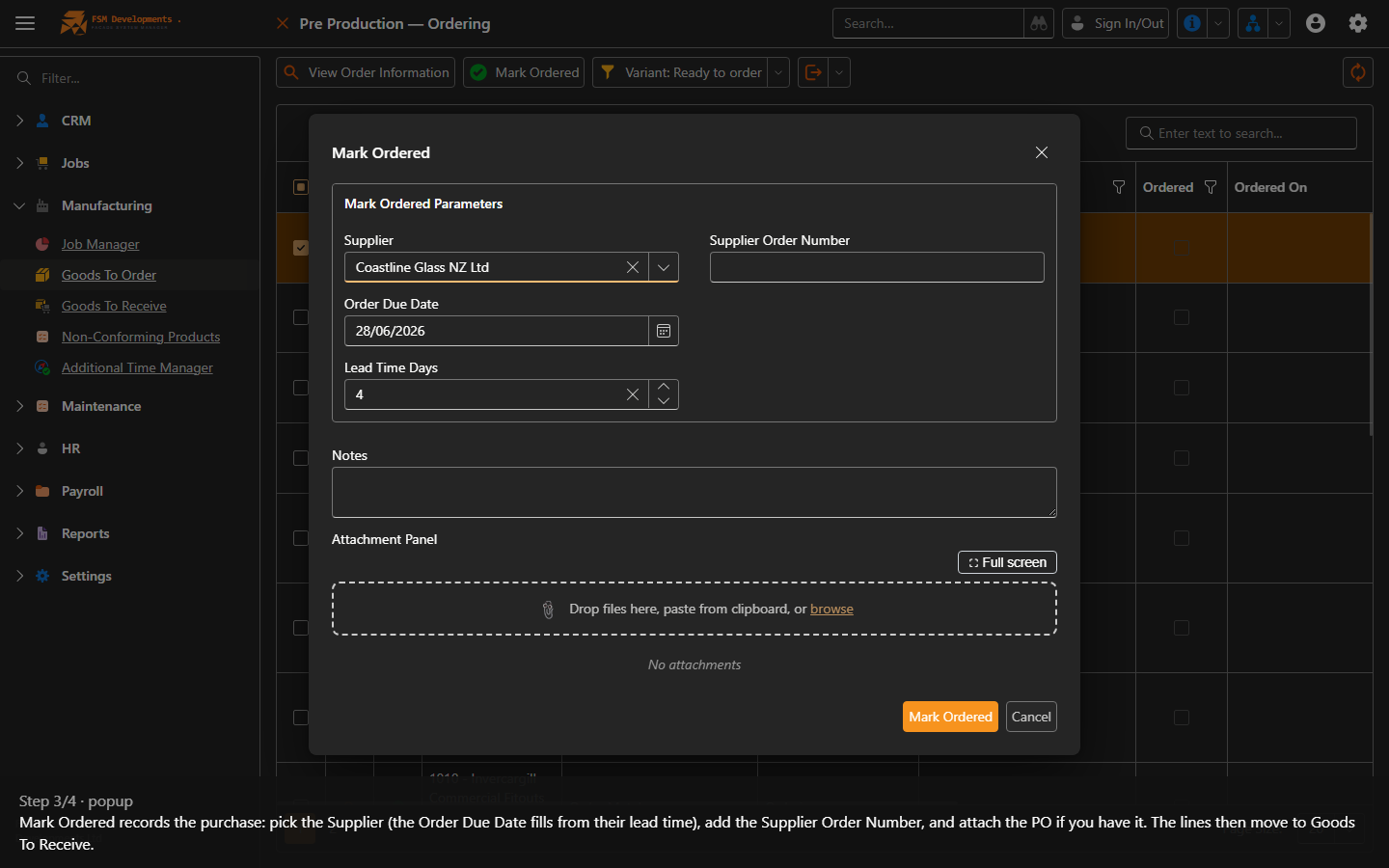This screenshot has height=868, width=1389.
Task: Expand the Jobs tree section
Action: [x=19, y=163]
